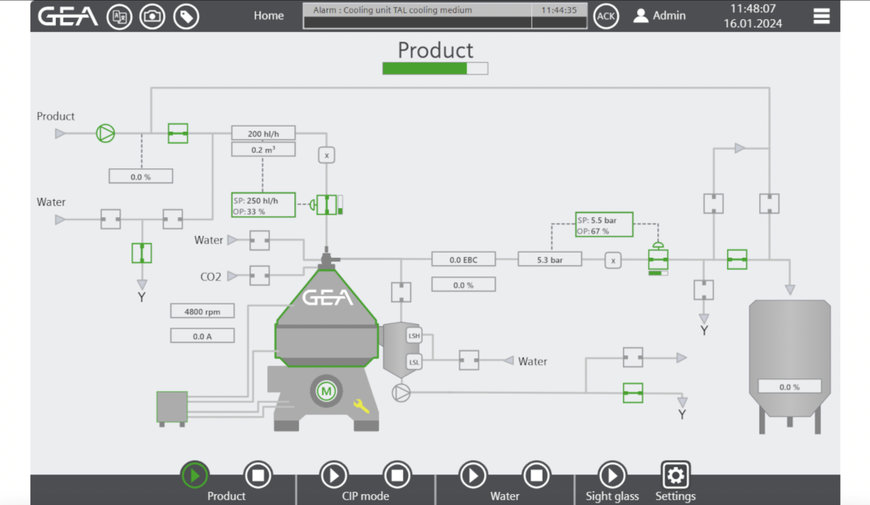The height and width of the screenshot is (505, 870).
Task: Toggle the green drain valve under Water line
Action: pos(141,253)
